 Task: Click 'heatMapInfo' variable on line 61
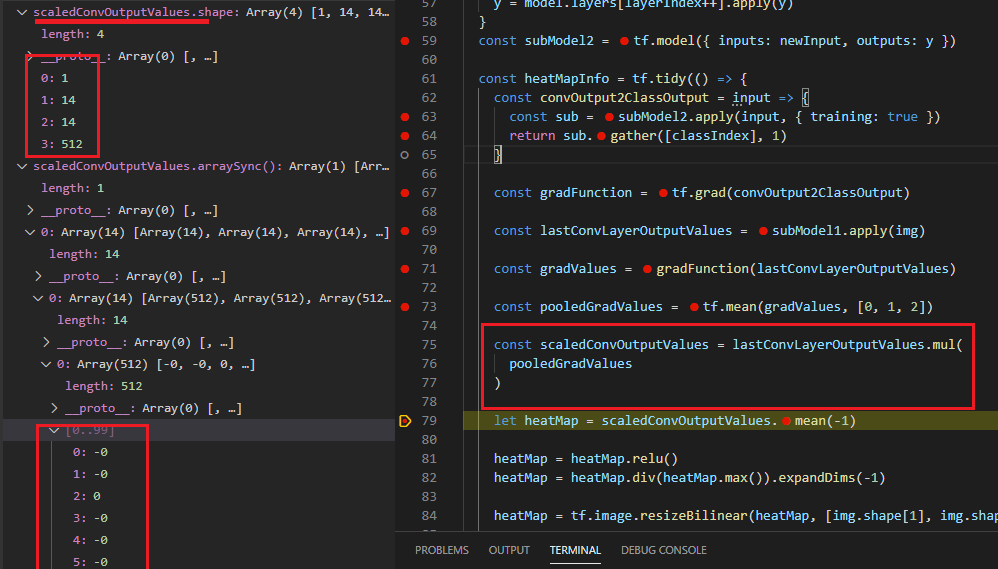(566, 79)
